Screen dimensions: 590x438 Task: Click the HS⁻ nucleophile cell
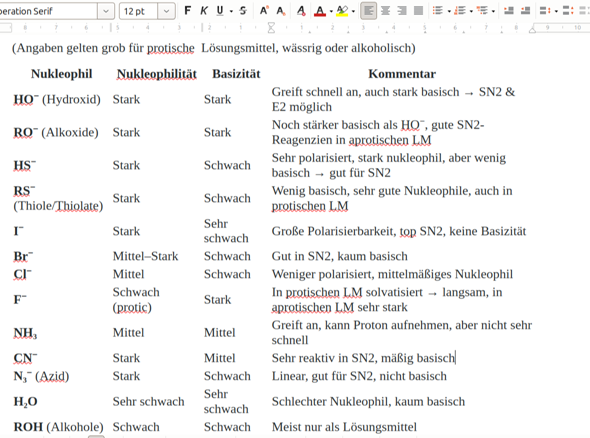[x=25, y=165]
